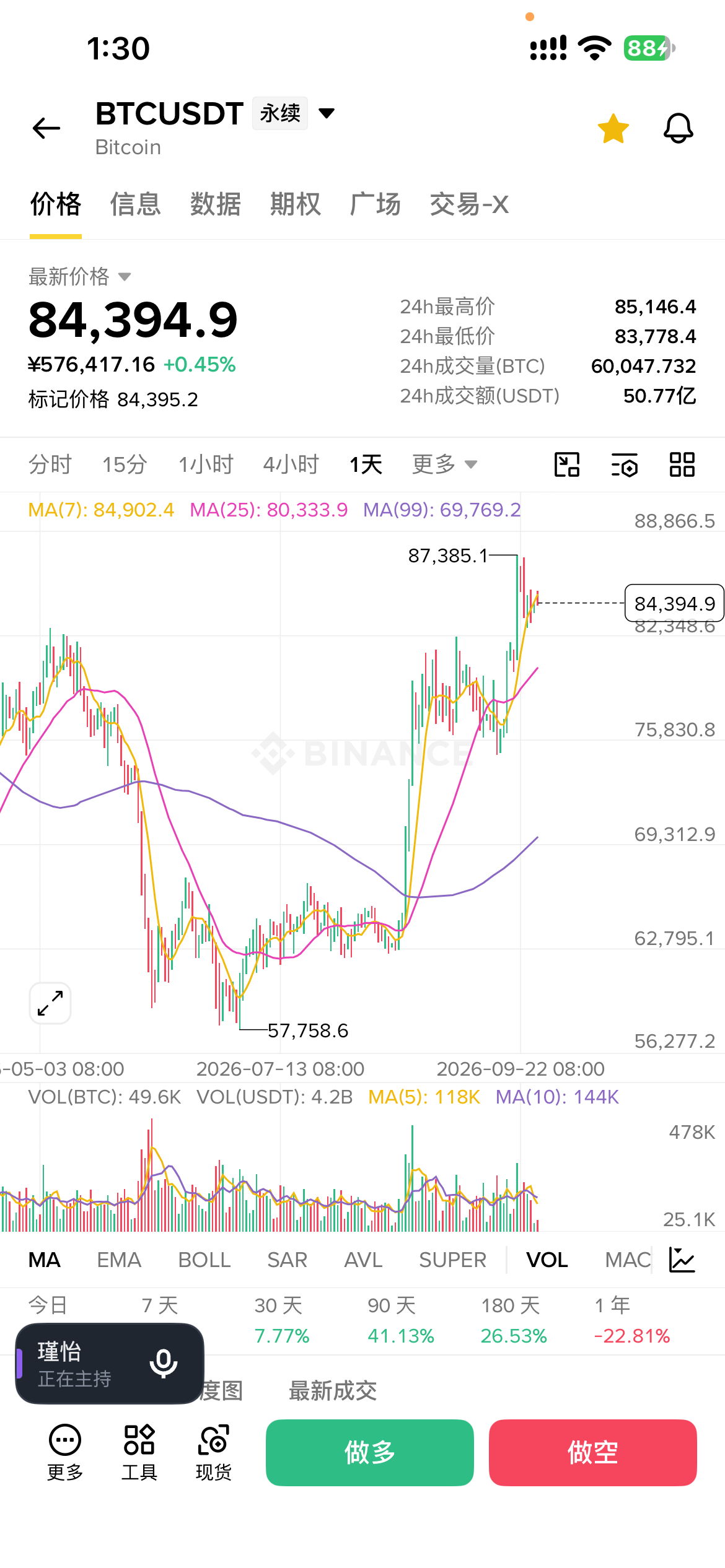Tap the green 做多 button
Screen dimensions: 725x1568
click(370, 1452)
